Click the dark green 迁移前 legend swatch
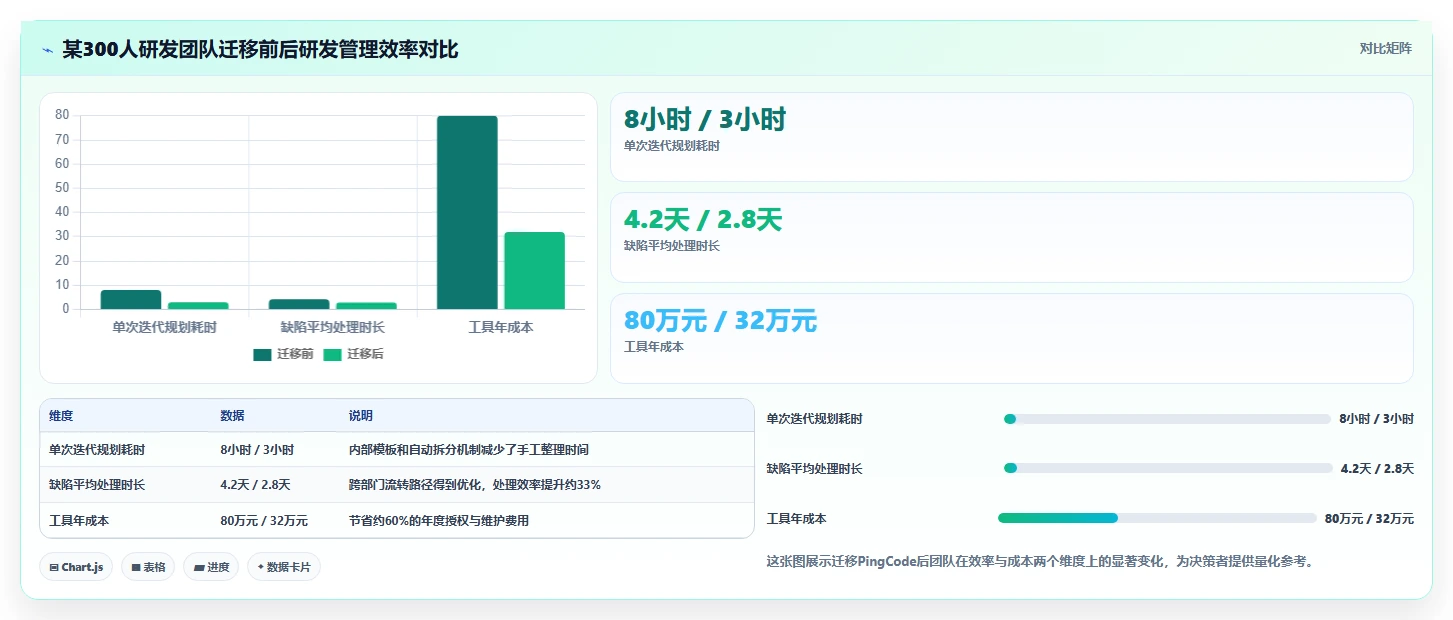 [262, 354]
